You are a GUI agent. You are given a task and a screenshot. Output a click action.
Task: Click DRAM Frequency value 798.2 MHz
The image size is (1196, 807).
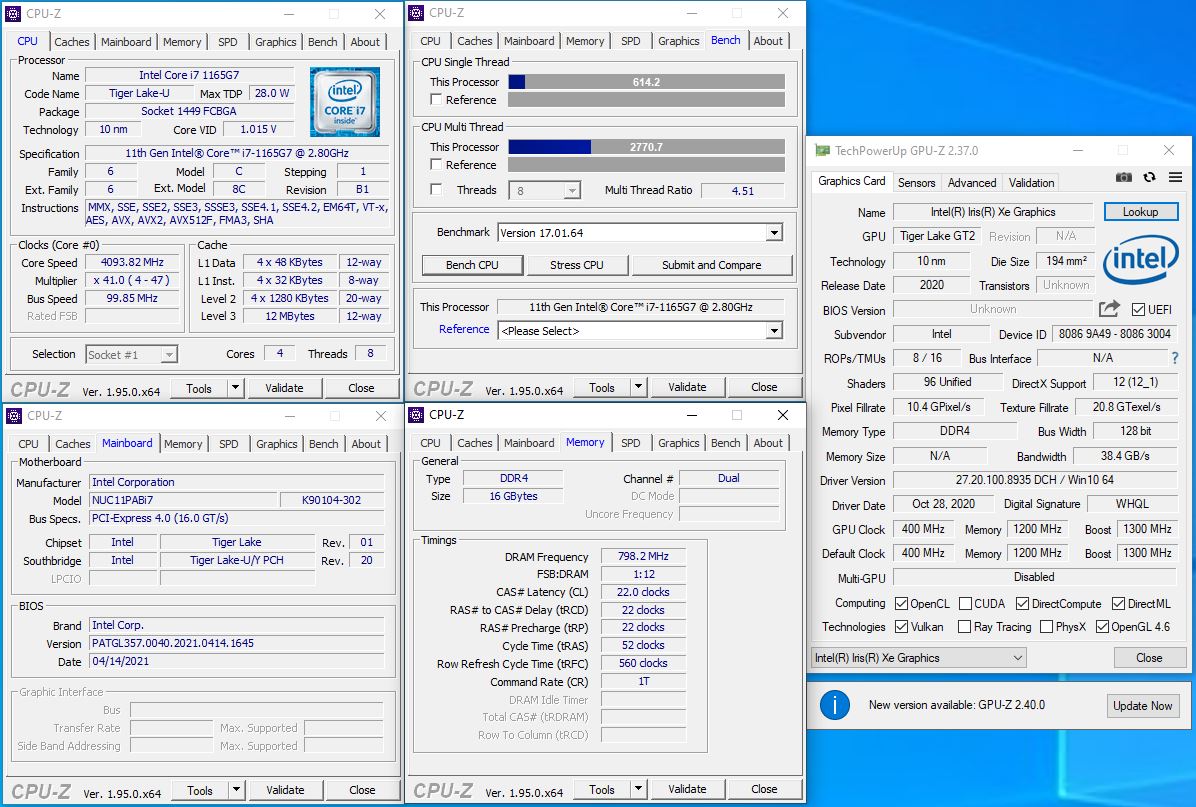click(x=643, y=556)
